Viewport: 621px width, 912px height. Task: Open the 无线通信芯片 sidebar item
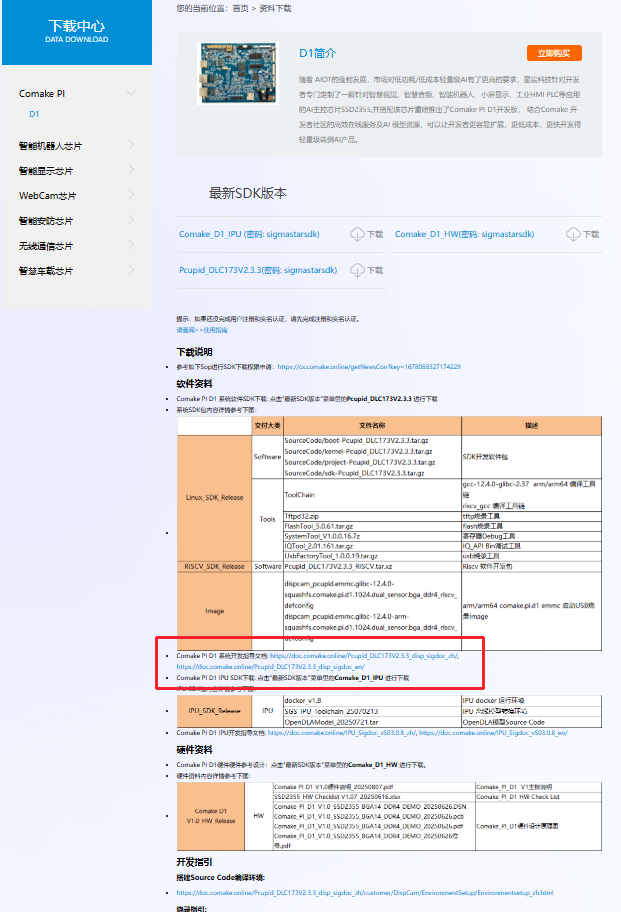pos(46,246)
